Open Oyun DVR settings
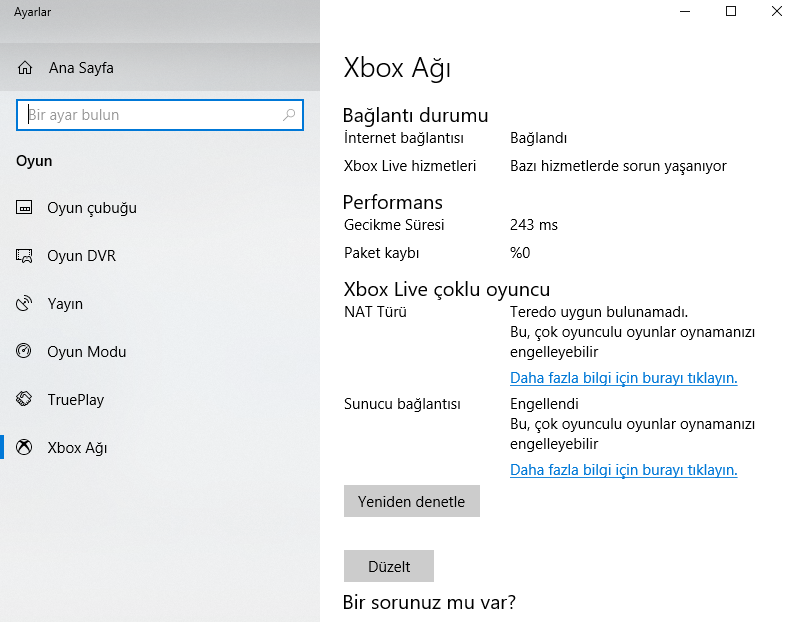 coord(160,256)
